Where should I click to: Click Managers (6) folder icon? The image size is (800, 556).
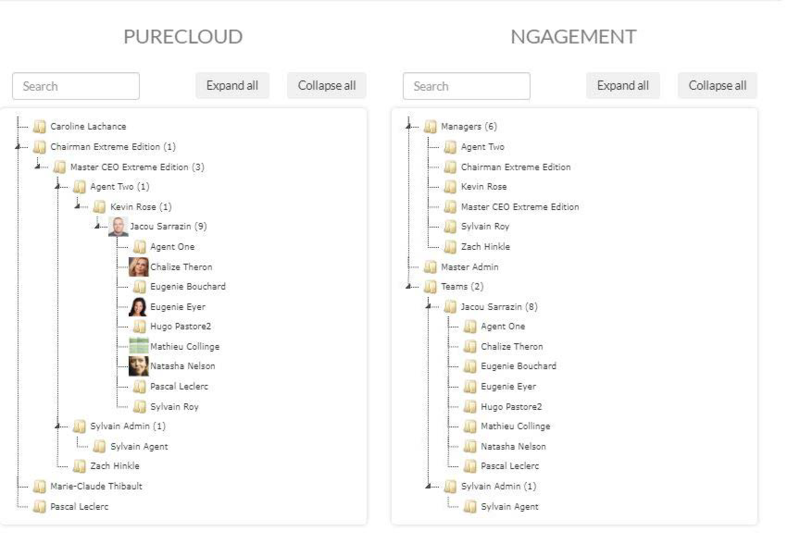430,127
